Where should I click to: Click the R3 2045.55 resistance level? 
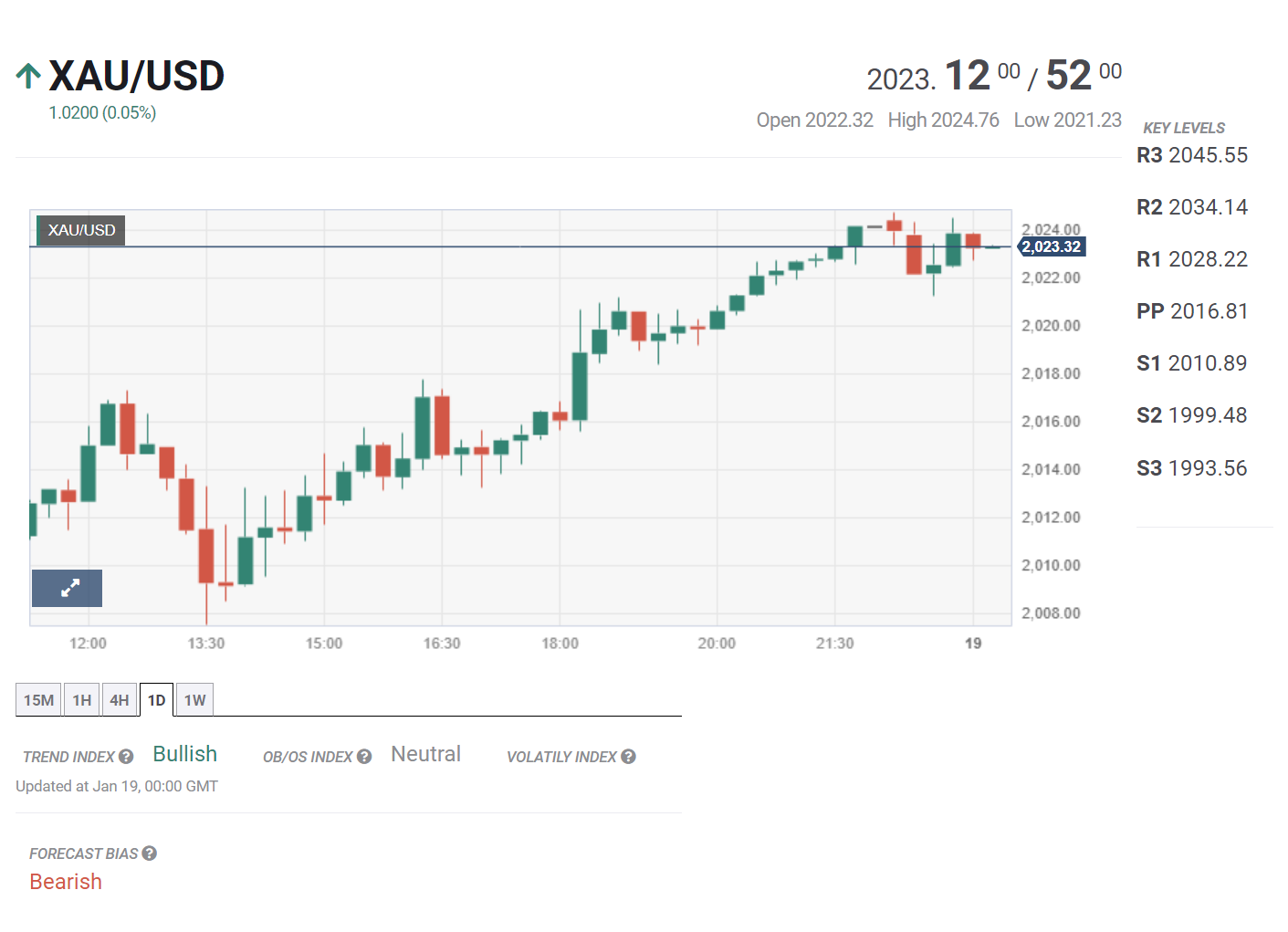click(x=1191, y=155)
